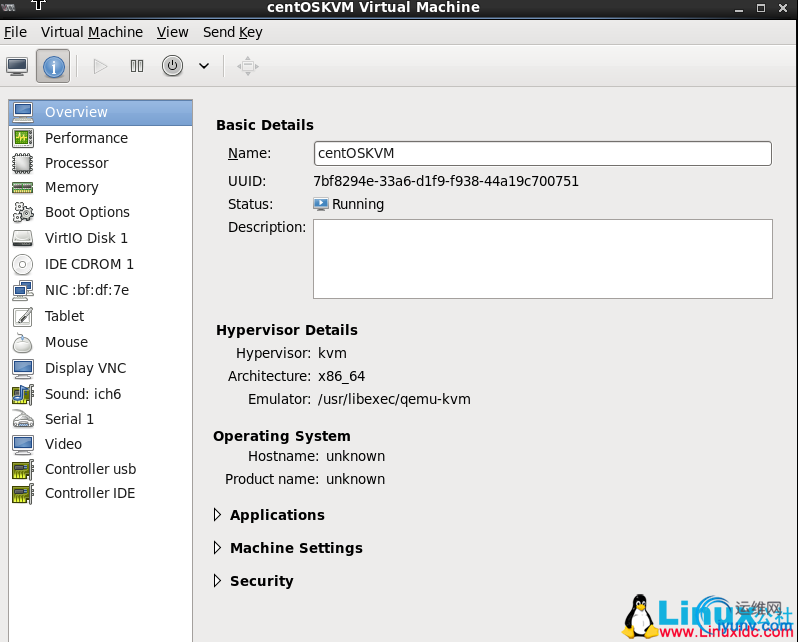
Task: Click the hypervisor value kvm
Action: click(332, 353)
